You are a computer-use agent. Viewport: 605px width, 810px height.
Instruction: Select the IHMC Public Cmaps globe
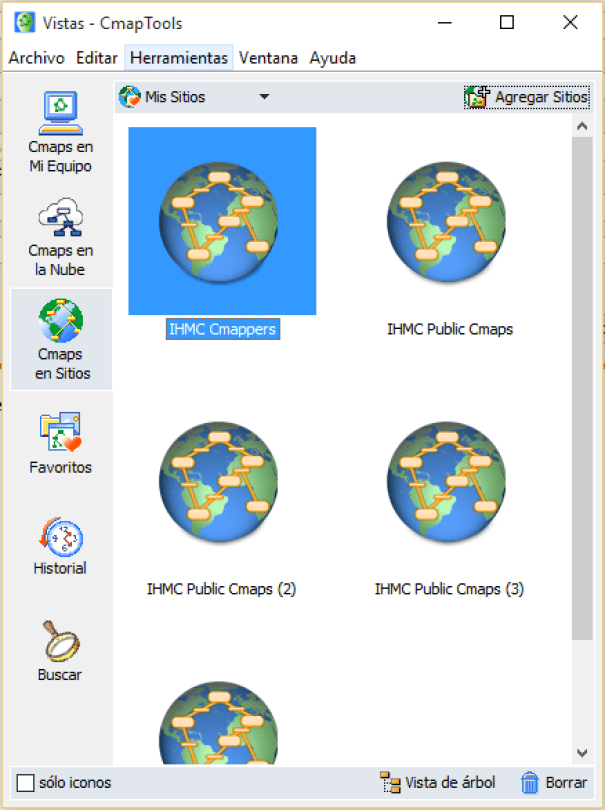tap(450, 221)
